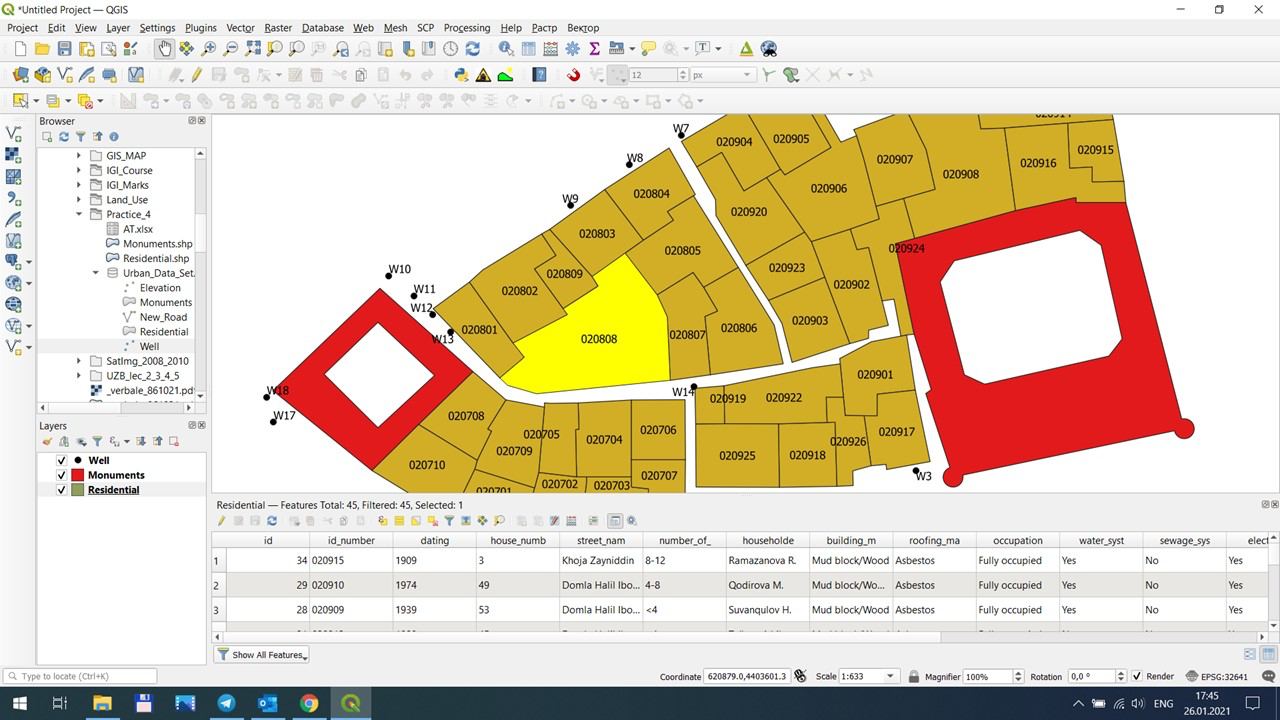Viewport: 1280px width, 720px height.
Task: Open a project with the folder icon
Action: (x=42, y=48)
